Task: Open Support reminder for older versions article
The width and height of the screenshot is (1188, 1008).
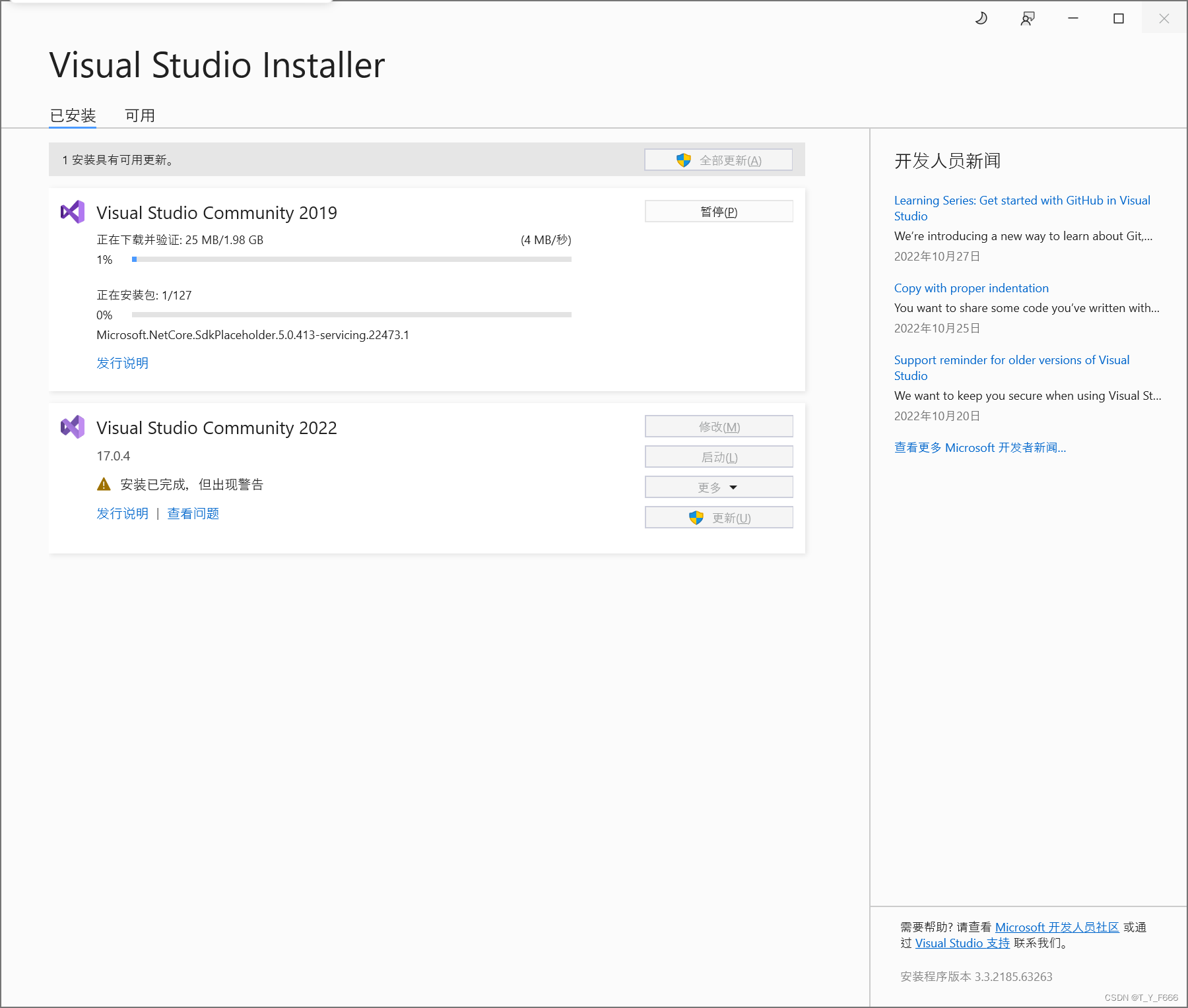Action: [x=1012, y=367]
